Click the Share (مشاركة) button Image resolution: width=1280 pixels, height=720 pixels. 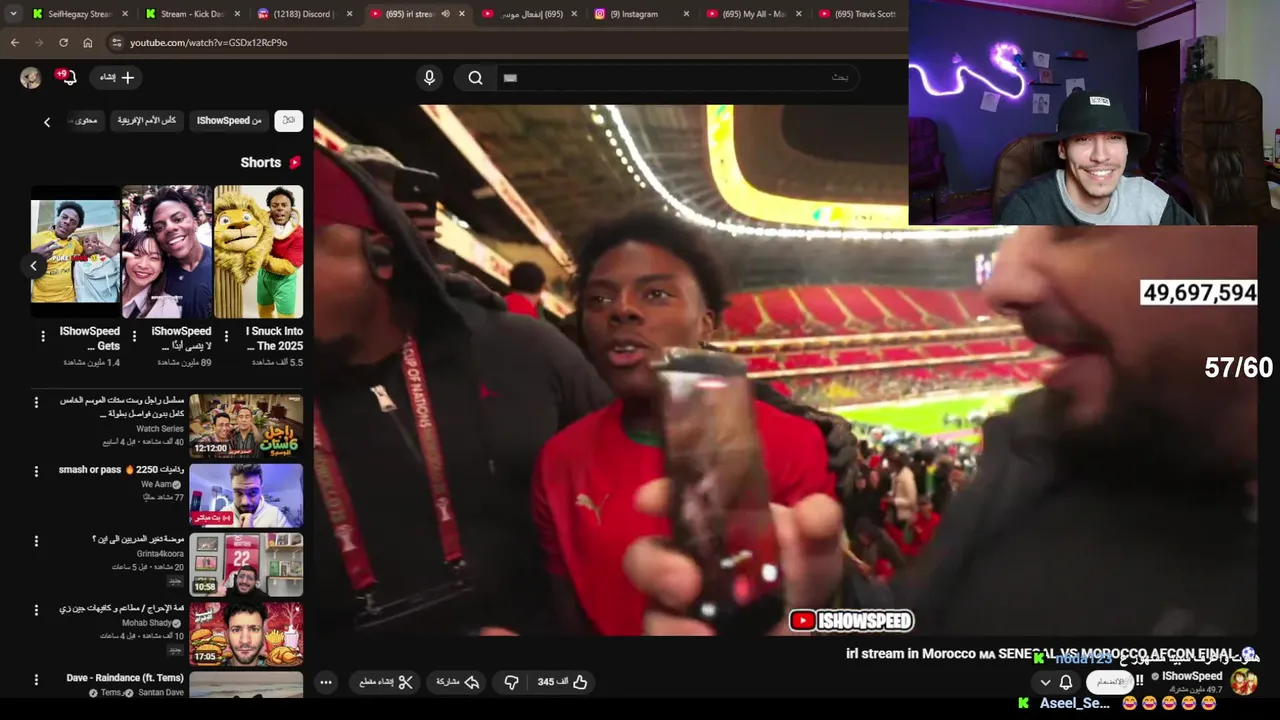click(458, 682)
